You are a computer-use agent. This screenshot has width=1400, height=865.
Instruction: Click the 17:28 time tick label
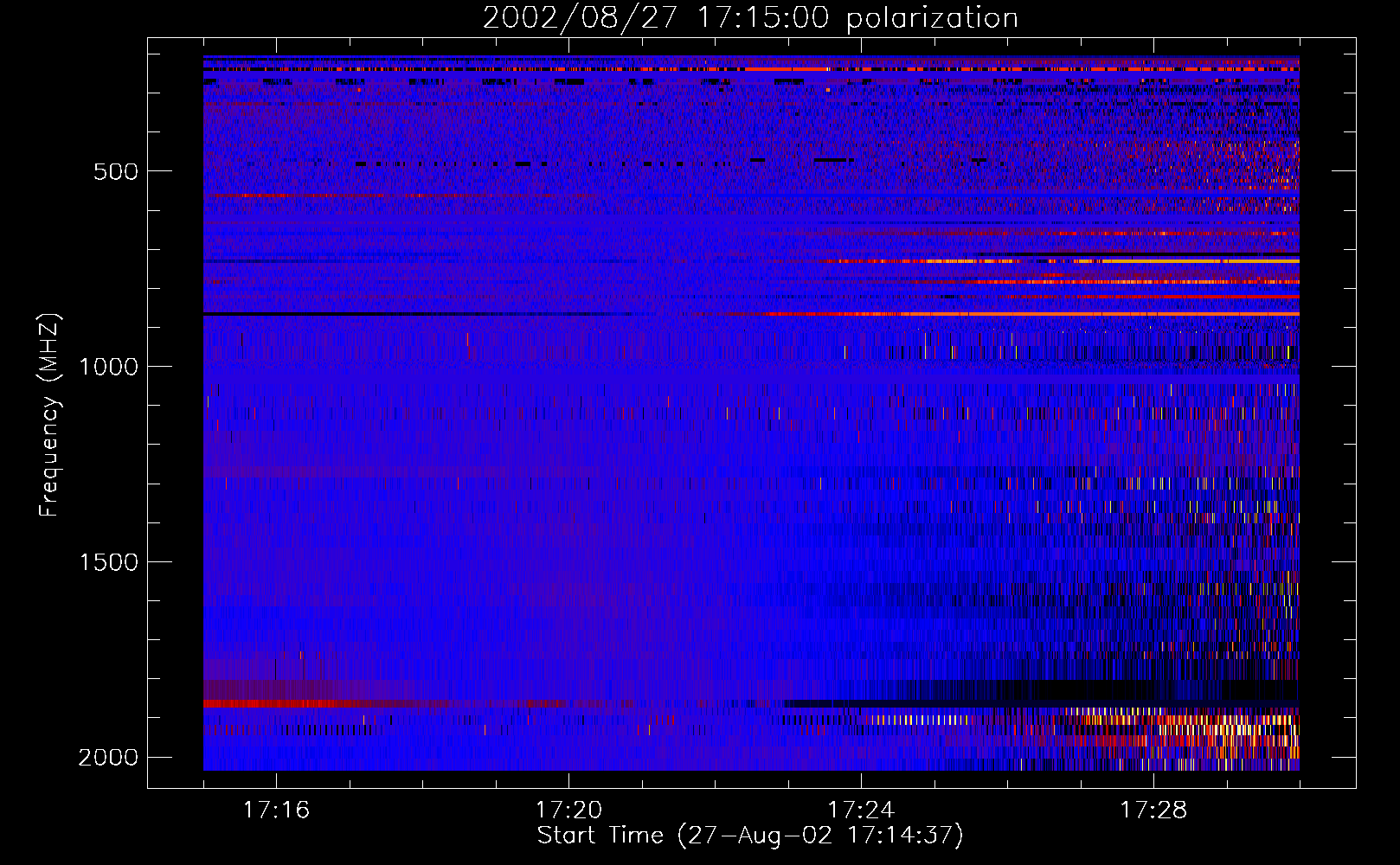(x=1153, y=811)
